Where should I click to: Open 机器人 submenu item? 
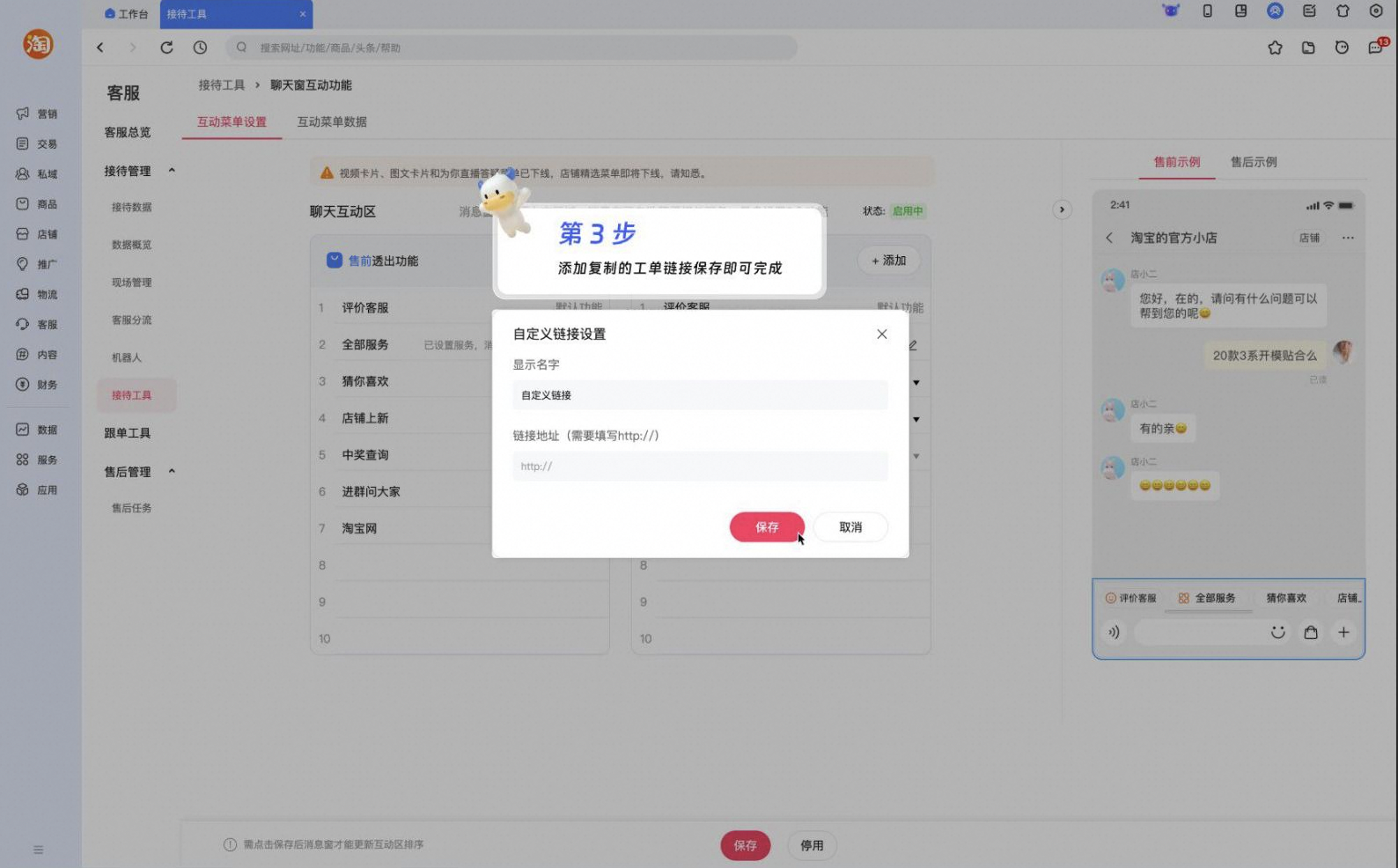click(x=127, y=357)
